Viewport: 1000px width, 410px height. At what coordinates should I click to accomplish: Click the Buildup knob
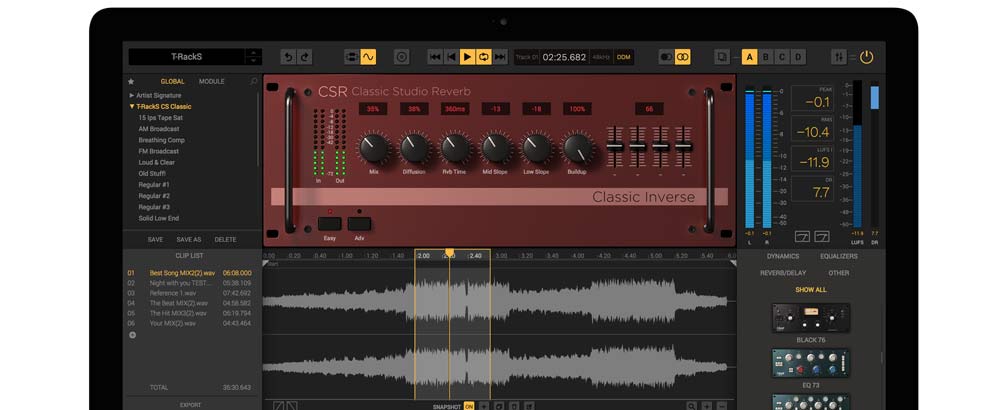[578, 148]
